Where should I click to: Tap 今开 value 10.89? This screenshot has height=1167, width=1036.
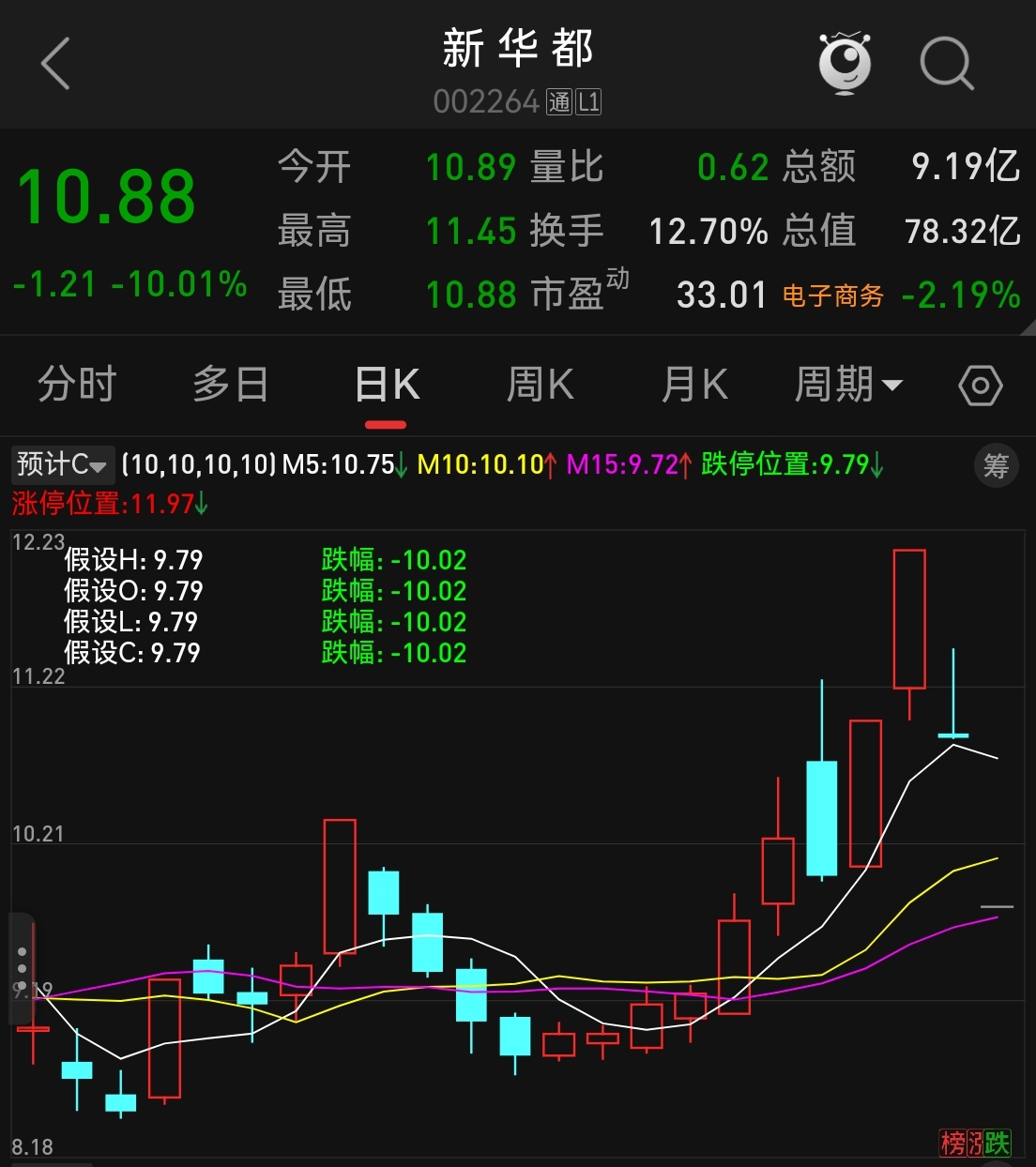pyautogui.click(x=471, y=167)
